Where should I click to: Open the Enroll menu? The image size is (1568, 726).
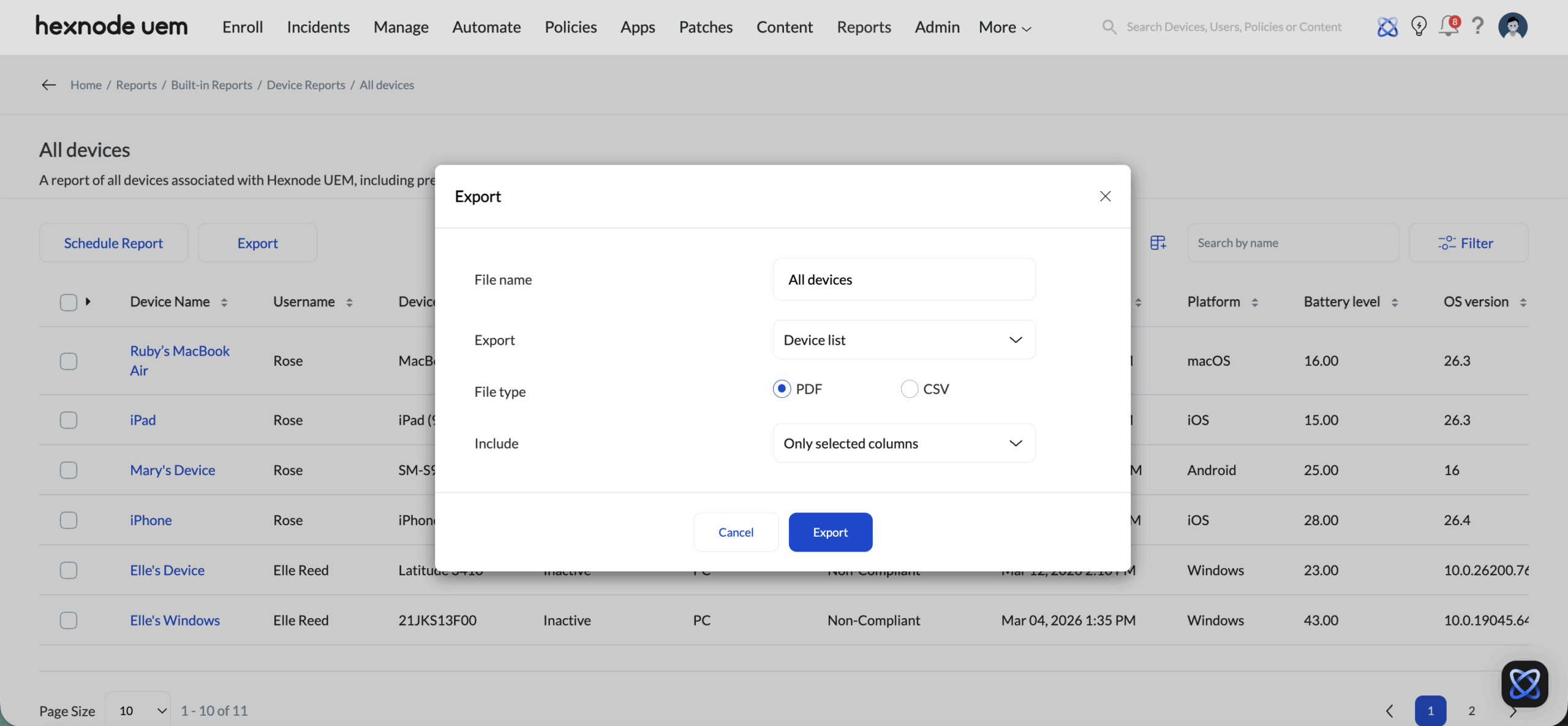243,27
